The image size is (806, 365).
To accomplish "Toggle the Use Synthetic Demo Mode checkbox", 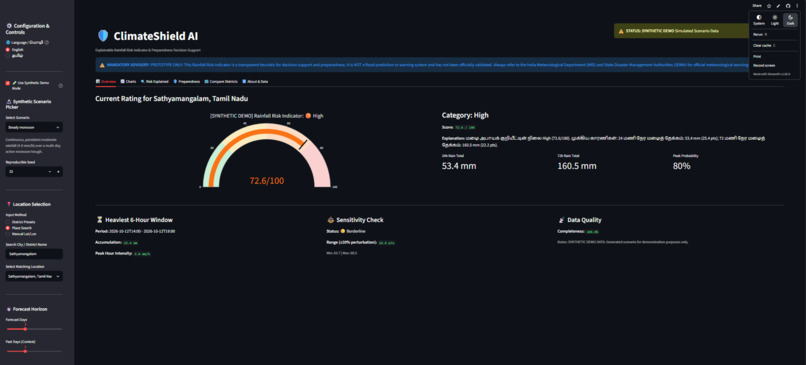I will coord(8,82).
